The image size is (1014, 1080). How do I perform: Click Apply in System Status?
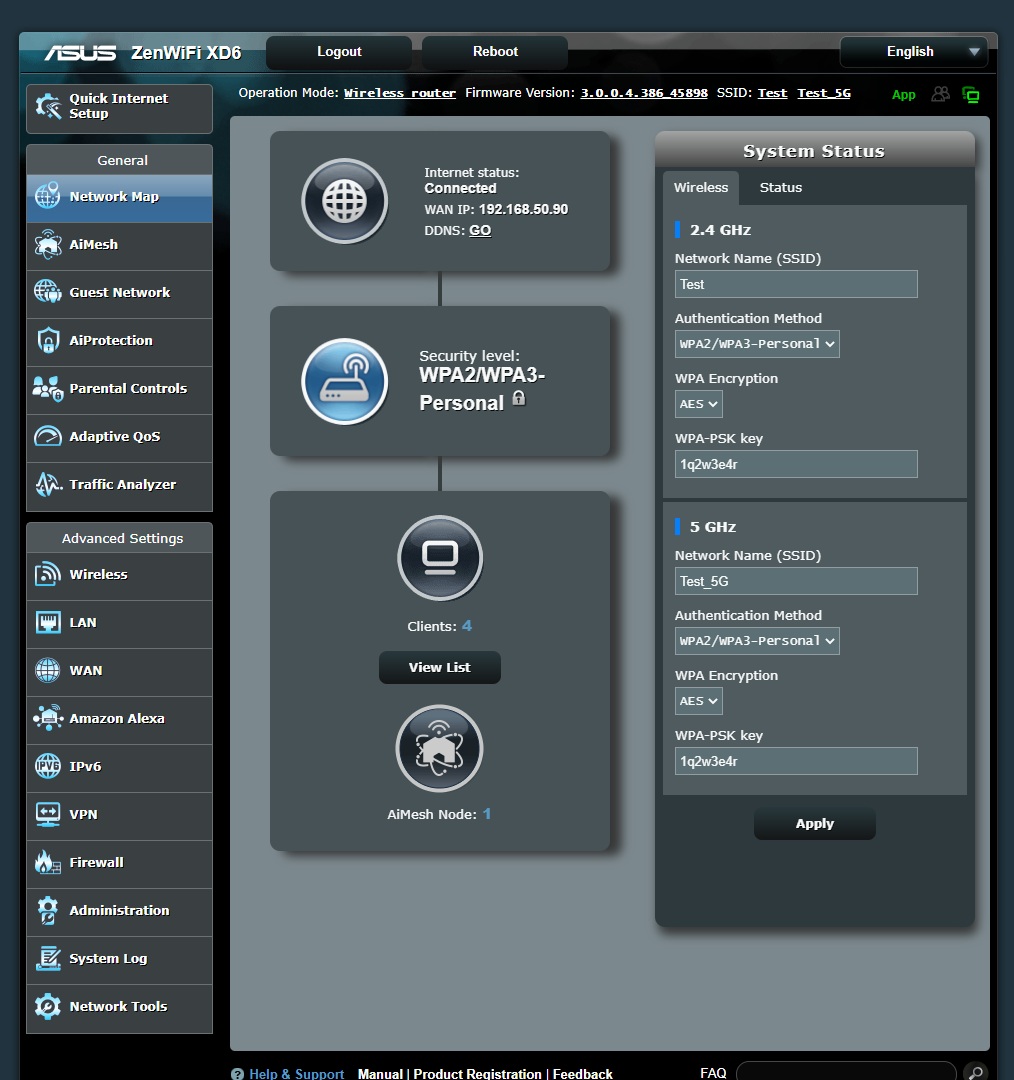pyautogui.click(x=814, y=824)
